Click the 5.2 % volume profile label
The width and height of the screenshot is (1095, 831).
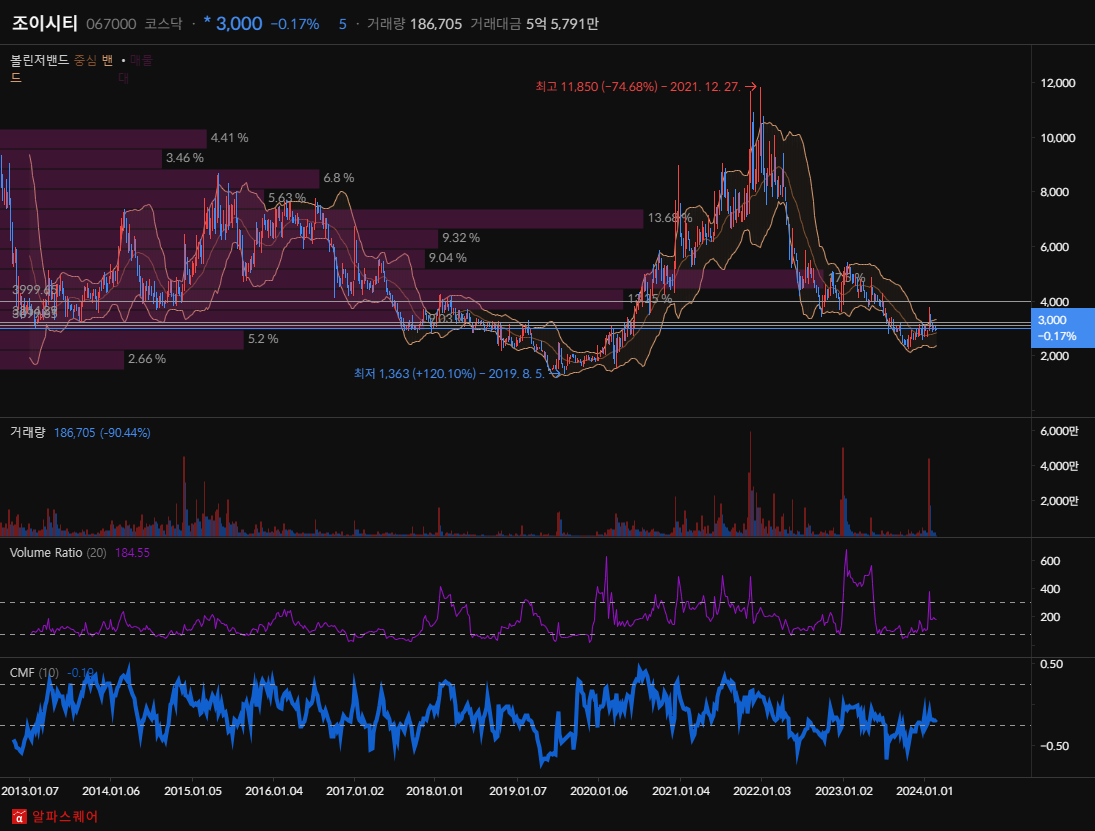(263, 339)
